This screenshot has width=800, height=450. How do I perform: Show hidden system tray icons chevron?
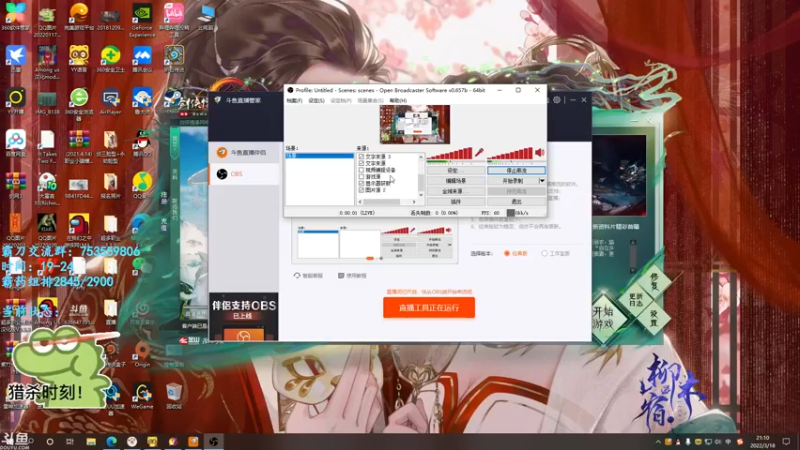pyautogui.click(x=658, y=442)
